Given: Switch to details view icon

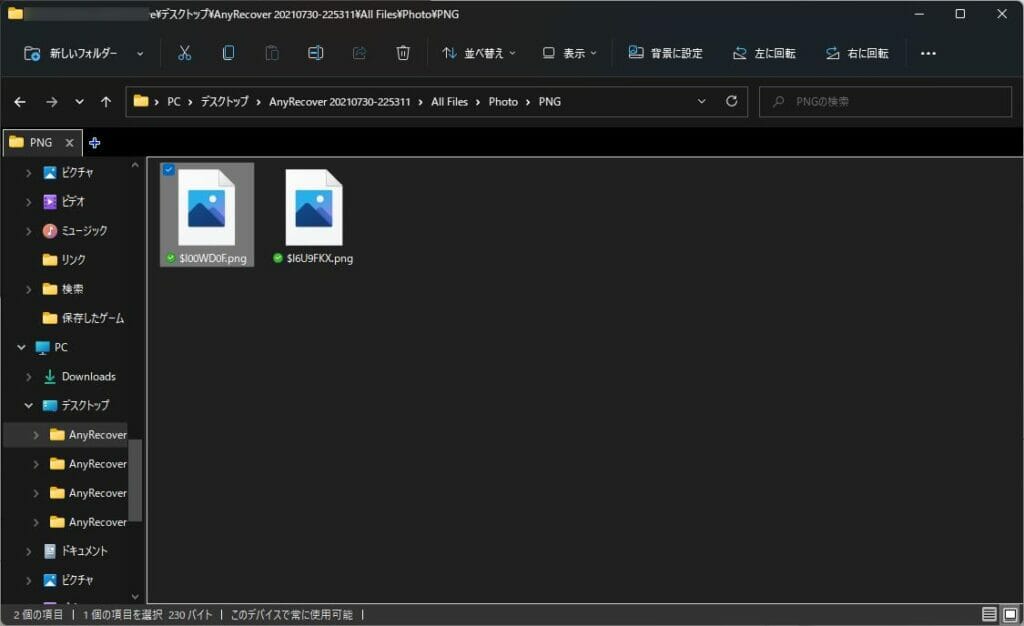Looking at the screenshot, I should [x=989, y=614].
